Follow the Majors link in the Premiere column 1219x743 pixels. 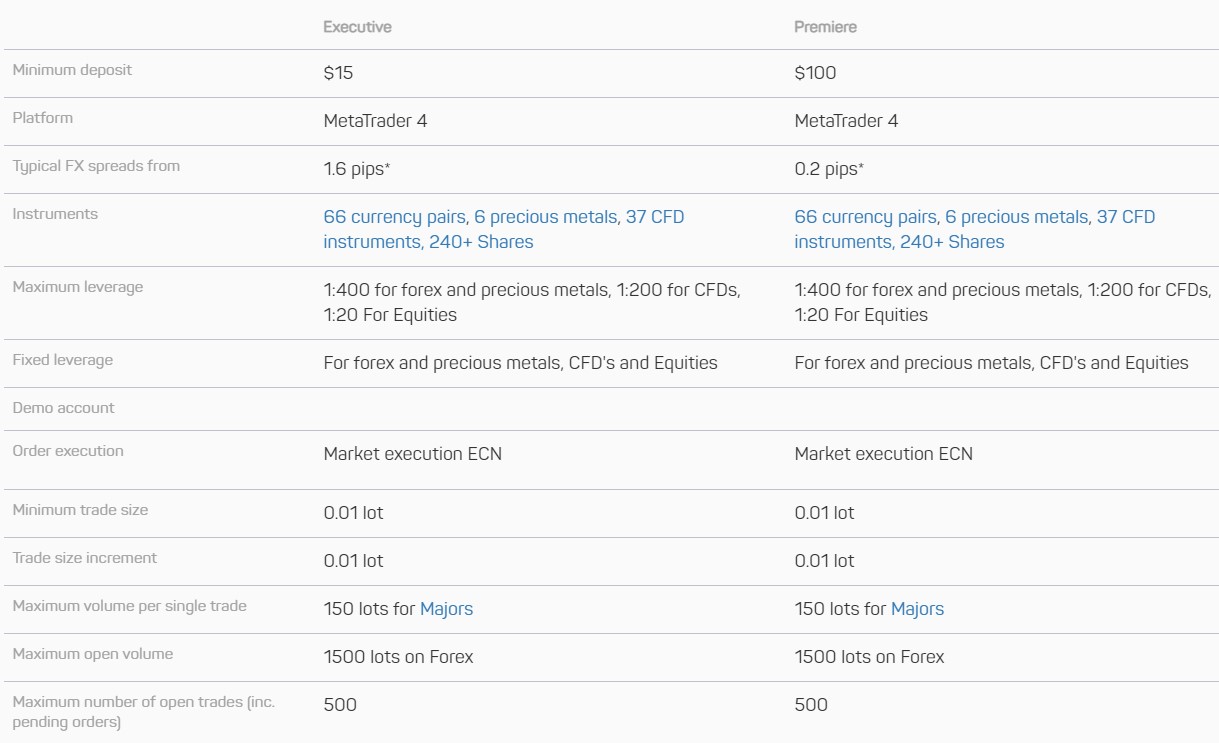[917, 609]
